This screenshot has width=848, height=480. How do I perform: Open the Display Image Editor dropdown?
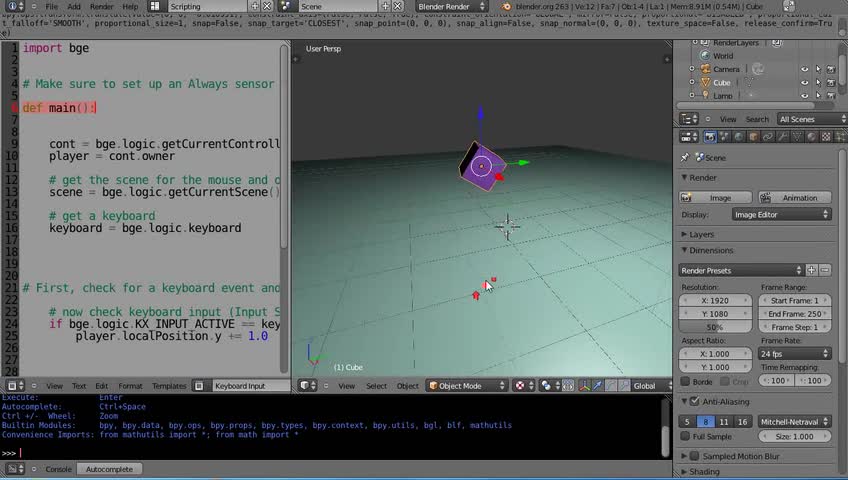click(781, 215)
